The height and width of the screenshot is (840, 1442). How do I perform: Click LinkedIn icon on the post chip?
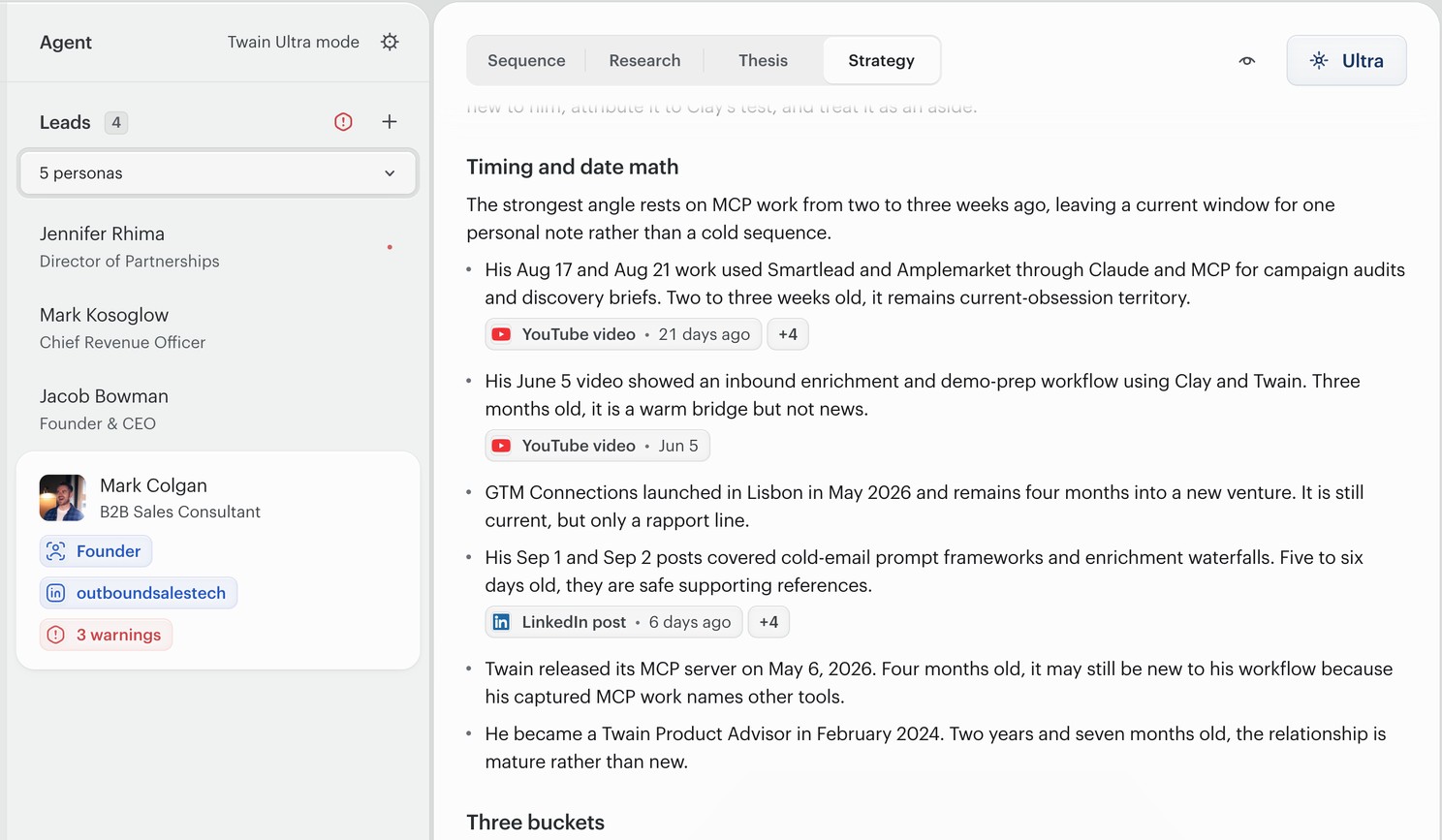tap(501, 622)
